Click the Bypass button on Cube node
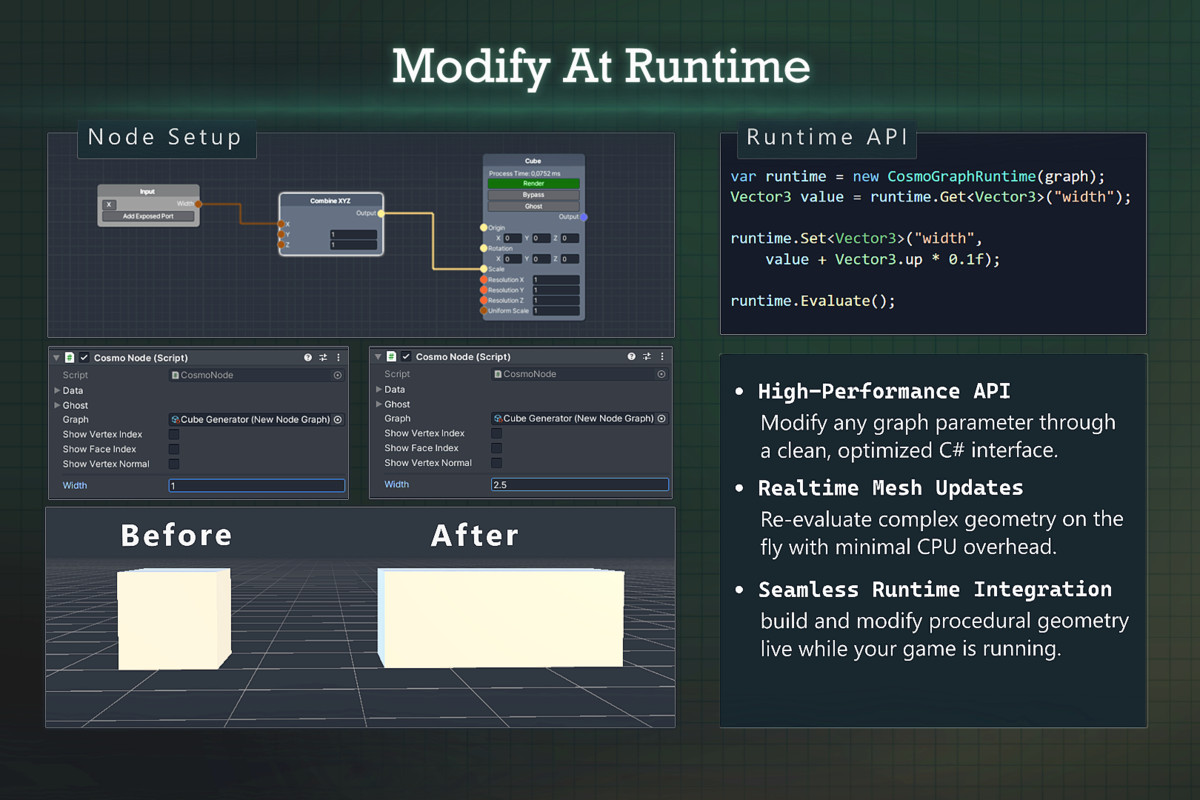 tap(533, 195)
